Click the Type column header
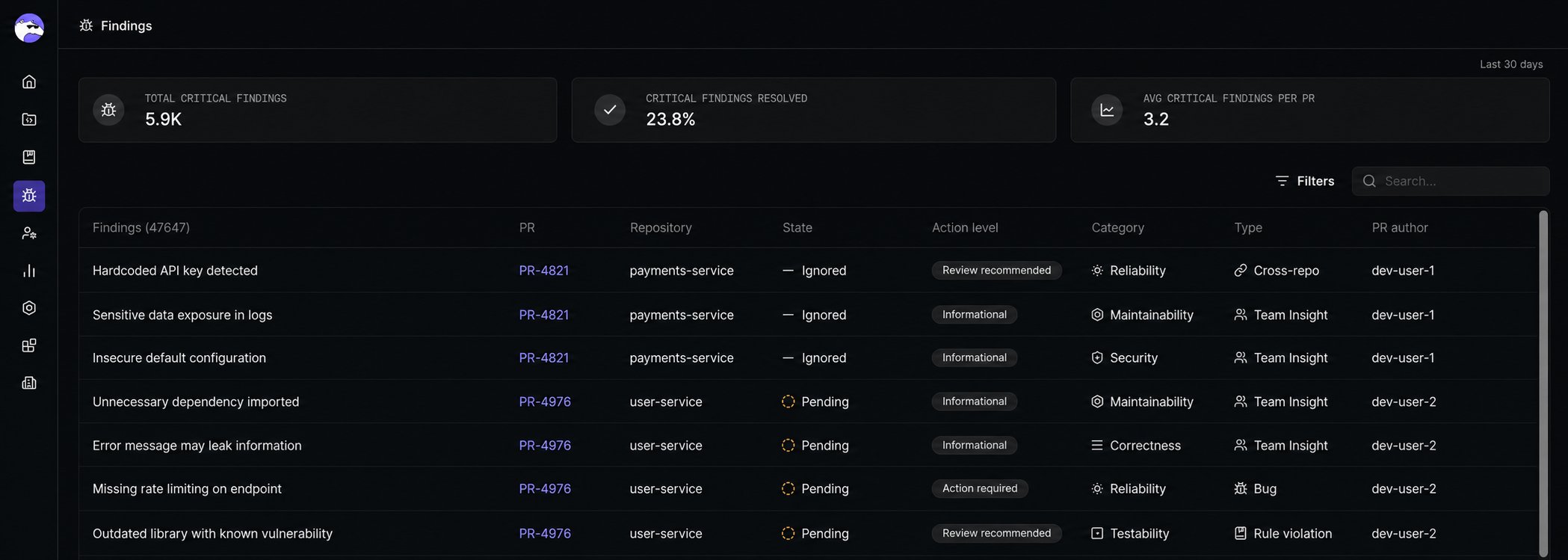Screen dimensions: 1568x560 (x=1248, y=227)
